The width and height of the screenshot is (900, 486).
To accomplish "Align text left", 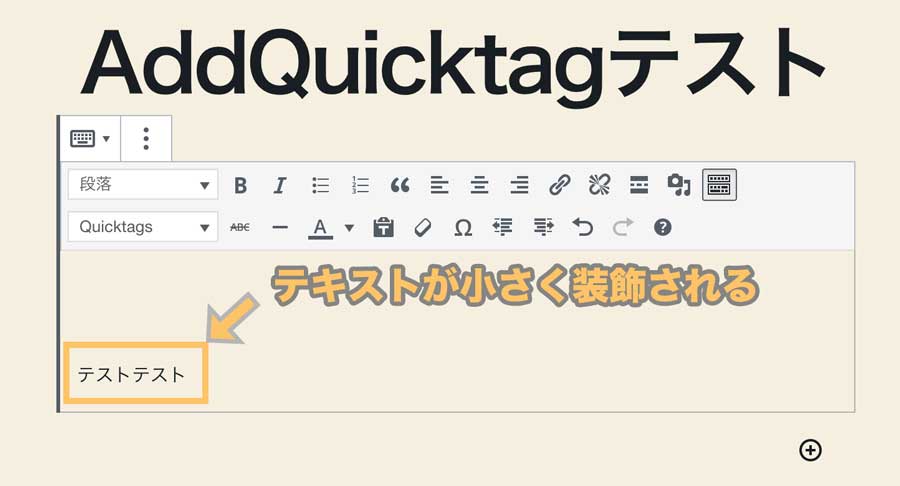I will click(440, 185).
